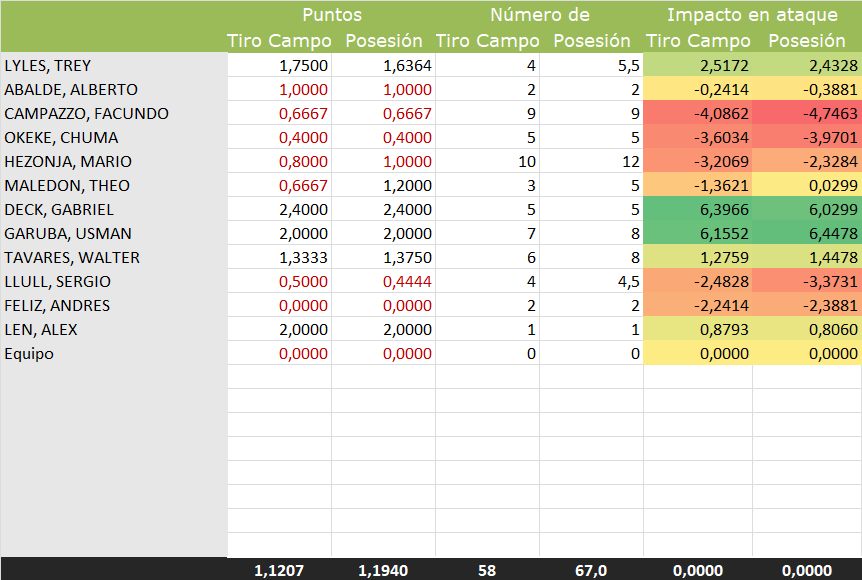The image size is (862, 580).
Task: Click the Impacto en ataque header
Action: point(752,15)
